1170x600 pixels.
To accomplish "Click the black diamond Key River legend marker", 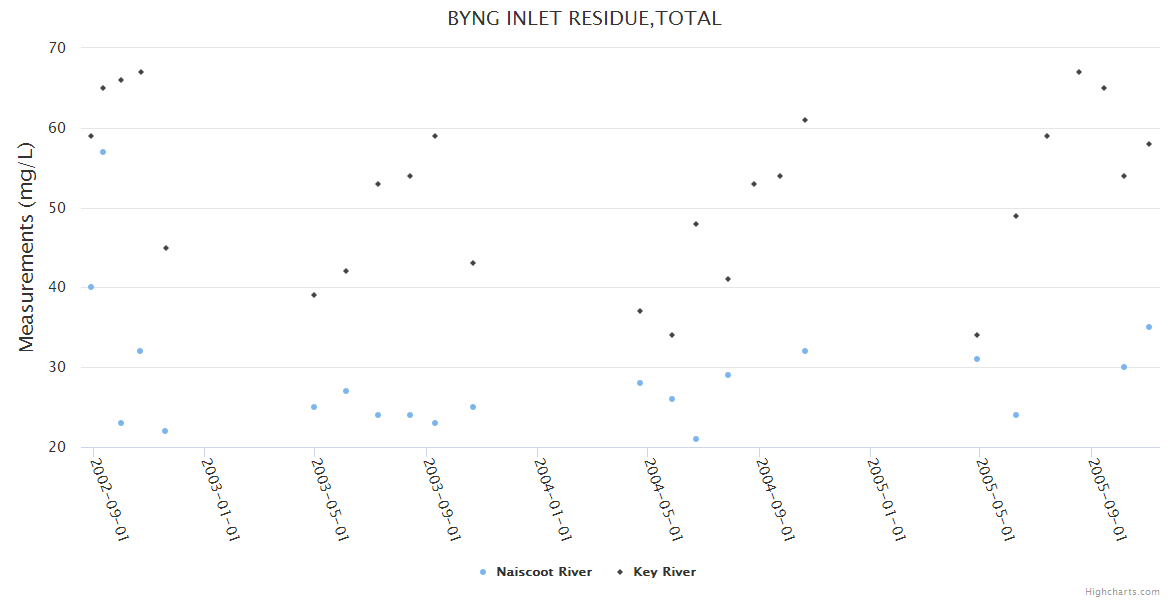I will tap(620, 572).
